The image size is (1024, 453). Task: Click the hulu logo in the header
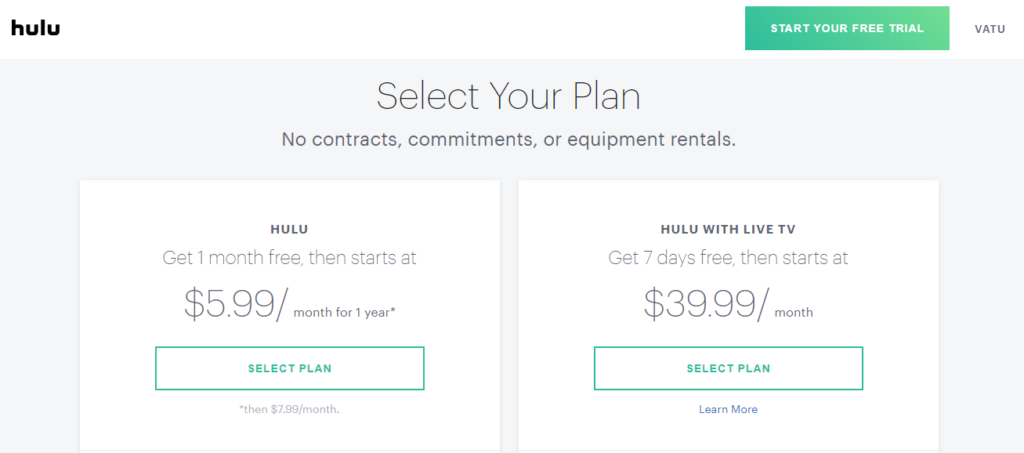(35, 28)
